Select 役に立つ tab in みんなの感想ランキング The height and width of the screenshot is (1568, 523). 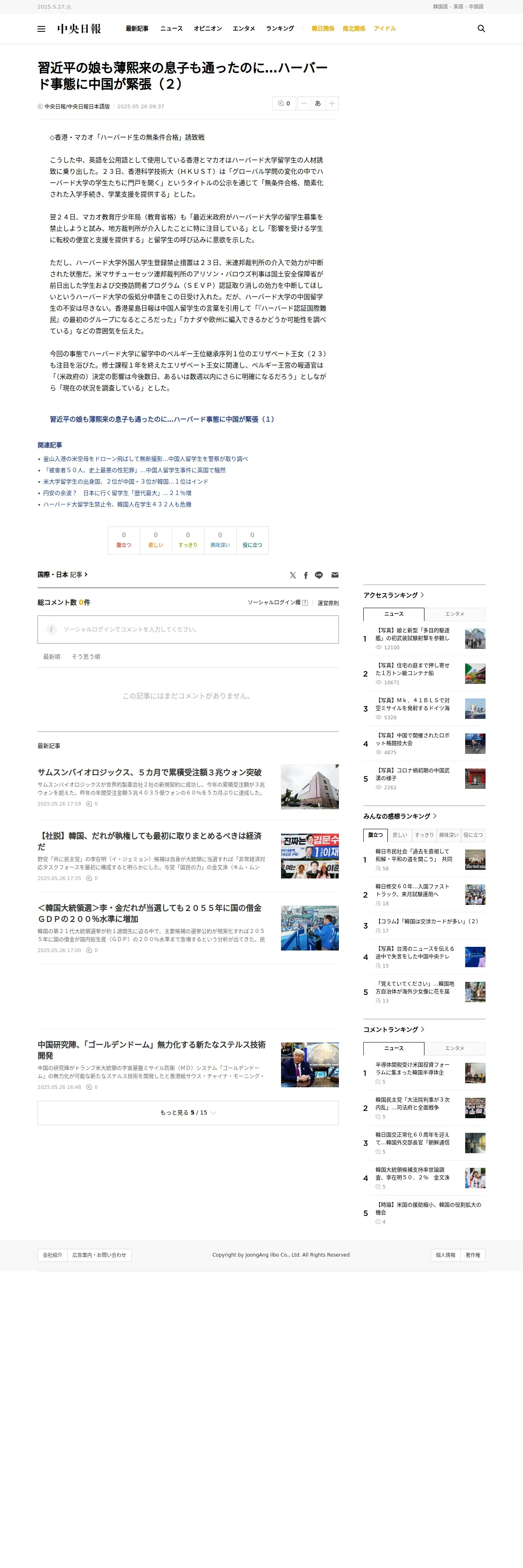(x=473, y=835)
